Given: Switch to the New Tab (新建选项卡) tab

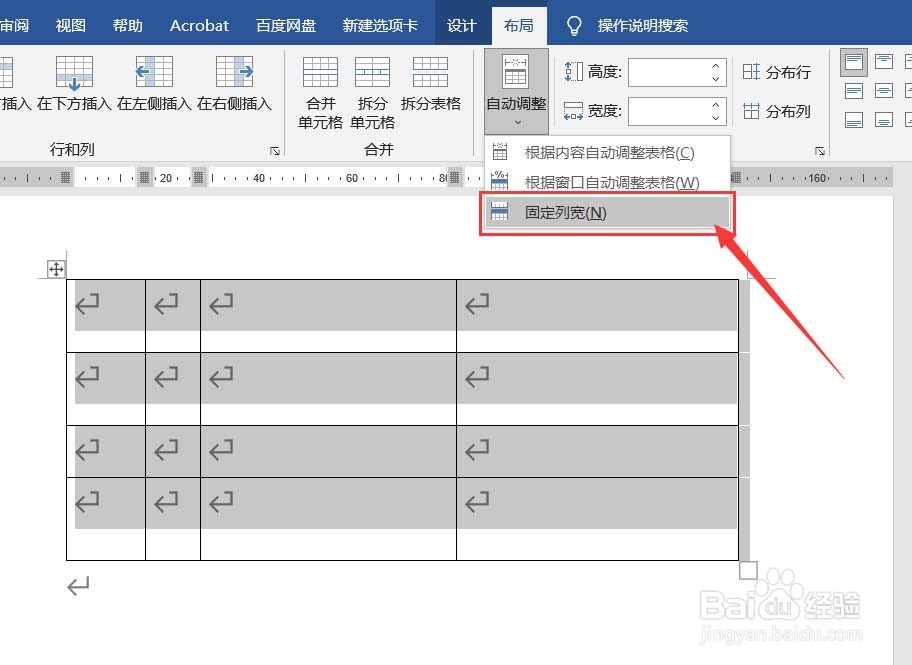Looking at the screenshot, I should click(x=380, y=26).
